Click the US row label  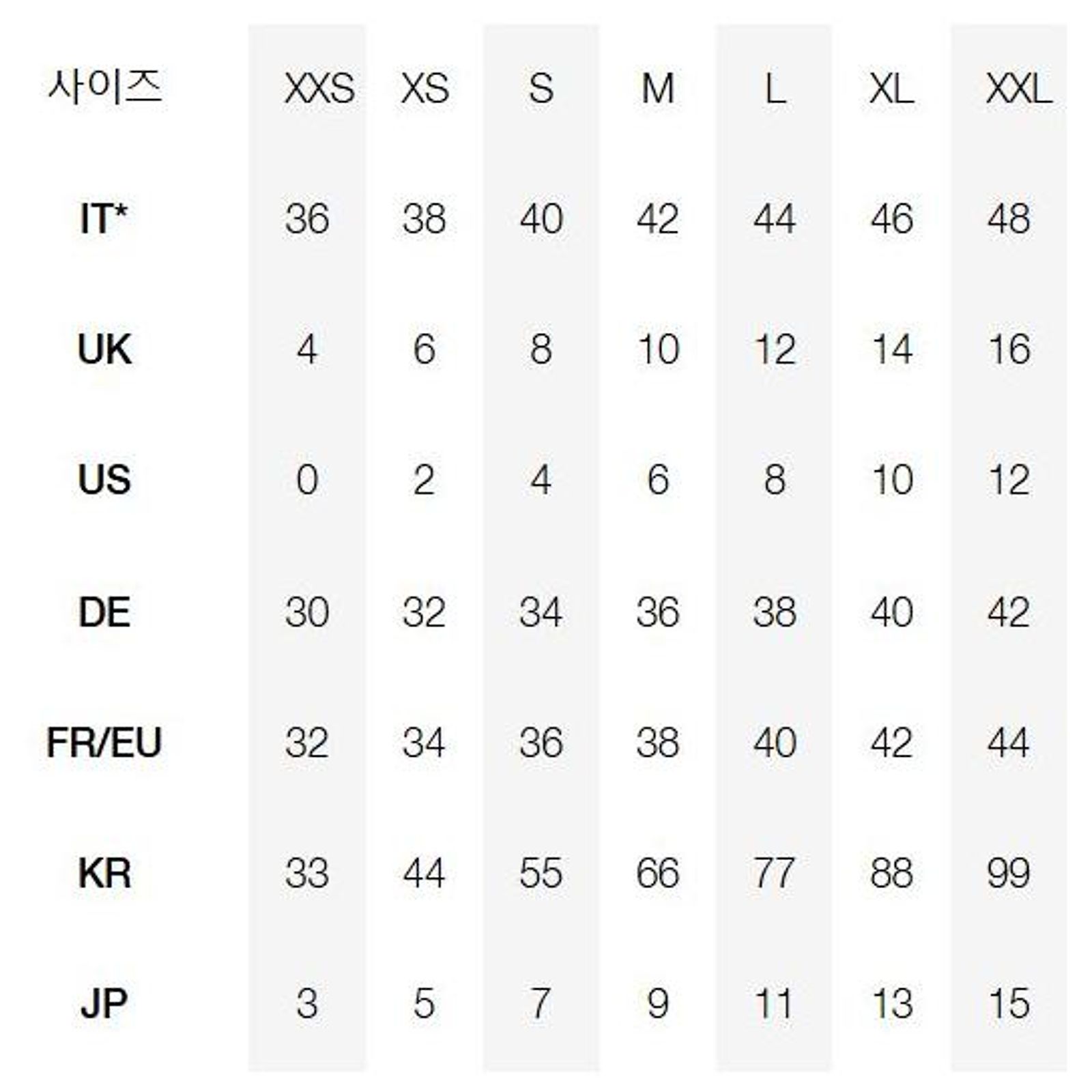104,480
